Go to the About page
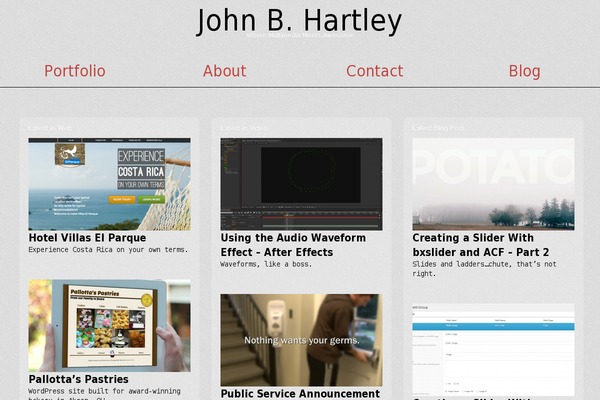This screenshot has height=400, width=600. click(225, 71)
